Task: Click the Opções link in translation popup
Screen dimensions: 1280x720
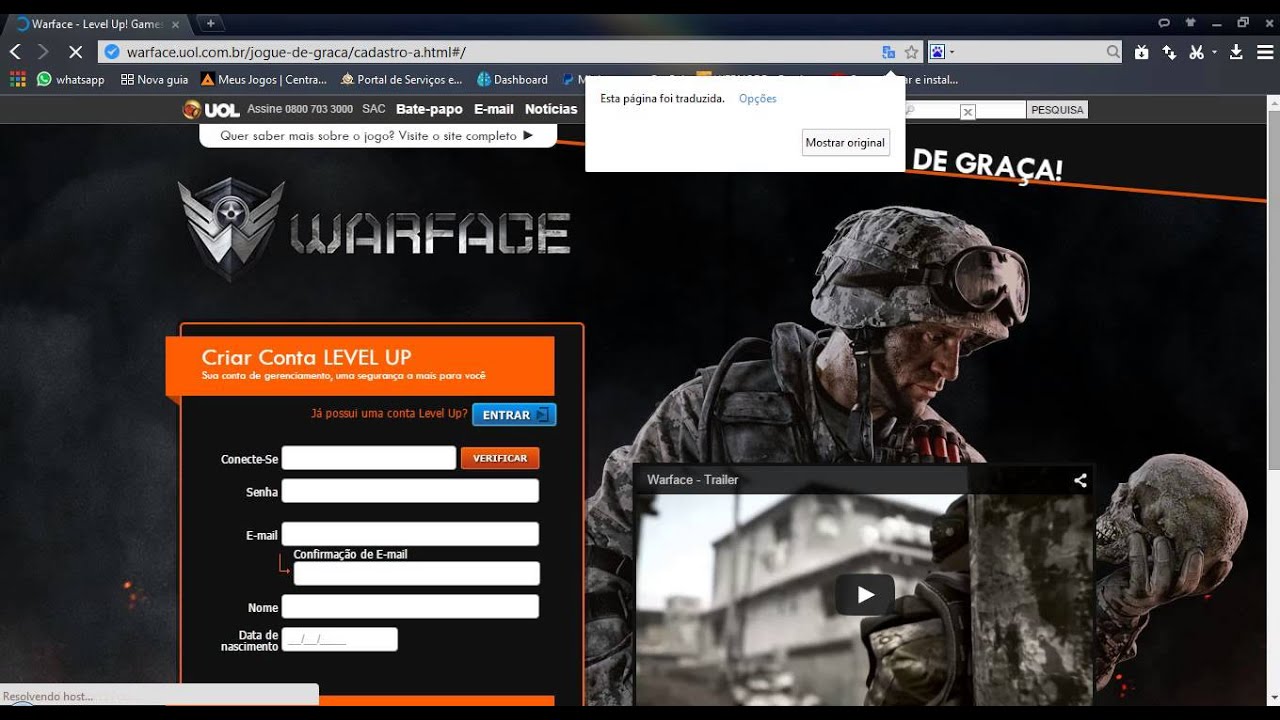Action: point(758,98)
